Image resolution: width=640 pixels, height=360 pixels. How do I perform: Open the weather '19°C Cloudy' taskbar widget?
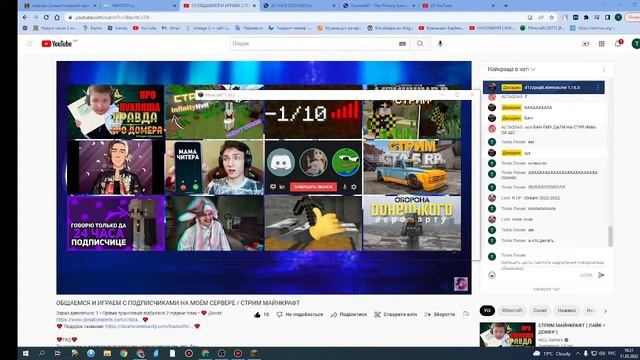[552, 353]
